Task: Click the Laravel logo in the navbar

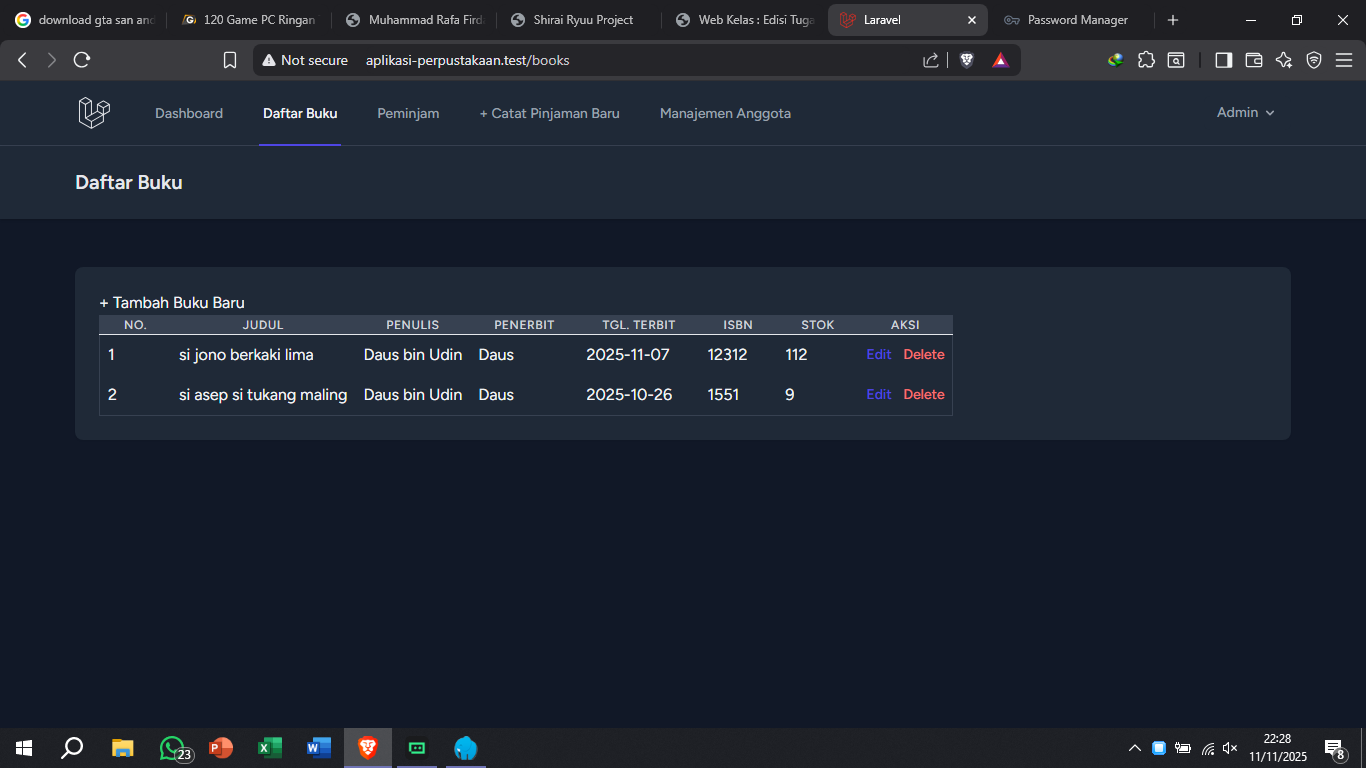Action: pyautogui.click(x=94, y=113)
